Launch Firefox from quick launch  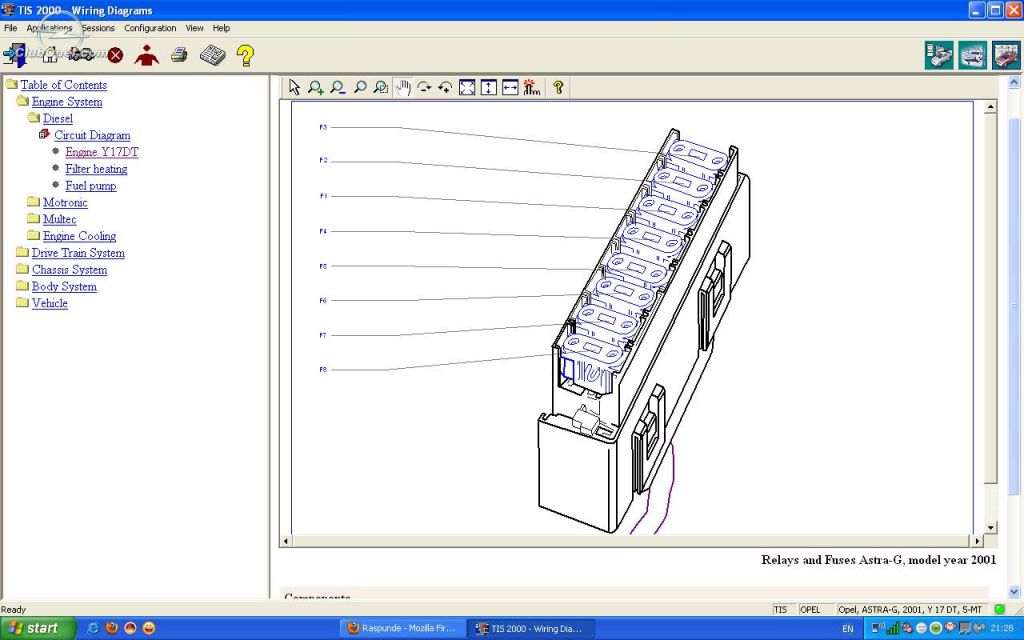click(x=112, y=628)
